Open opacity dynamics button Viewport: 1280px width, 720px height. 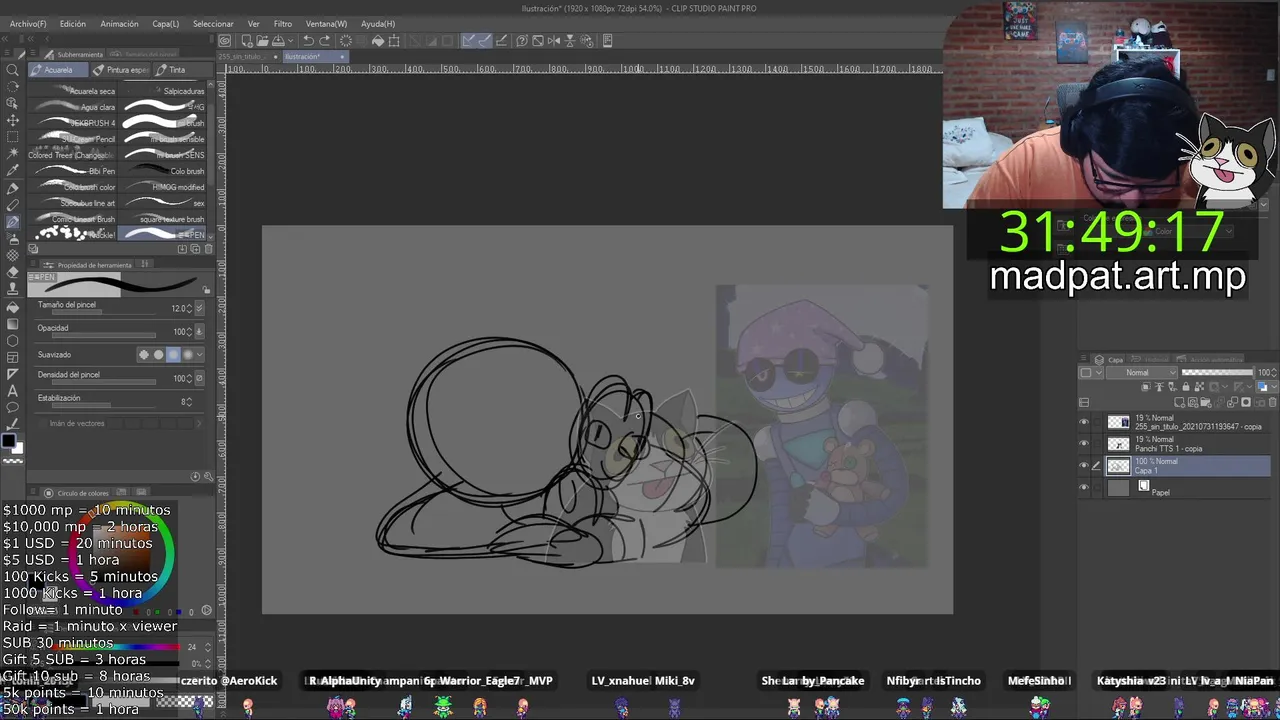[x=200, y=331]
